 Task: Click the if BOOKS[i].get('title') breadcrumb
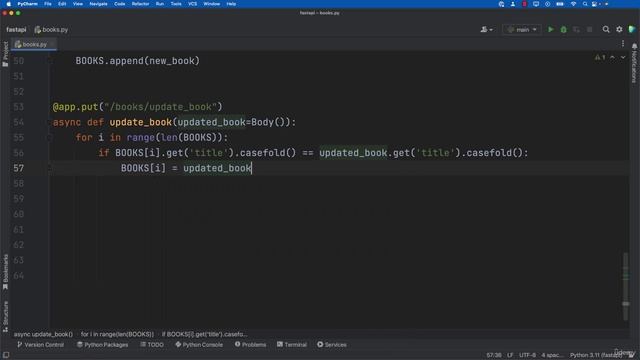click(204, 334)
